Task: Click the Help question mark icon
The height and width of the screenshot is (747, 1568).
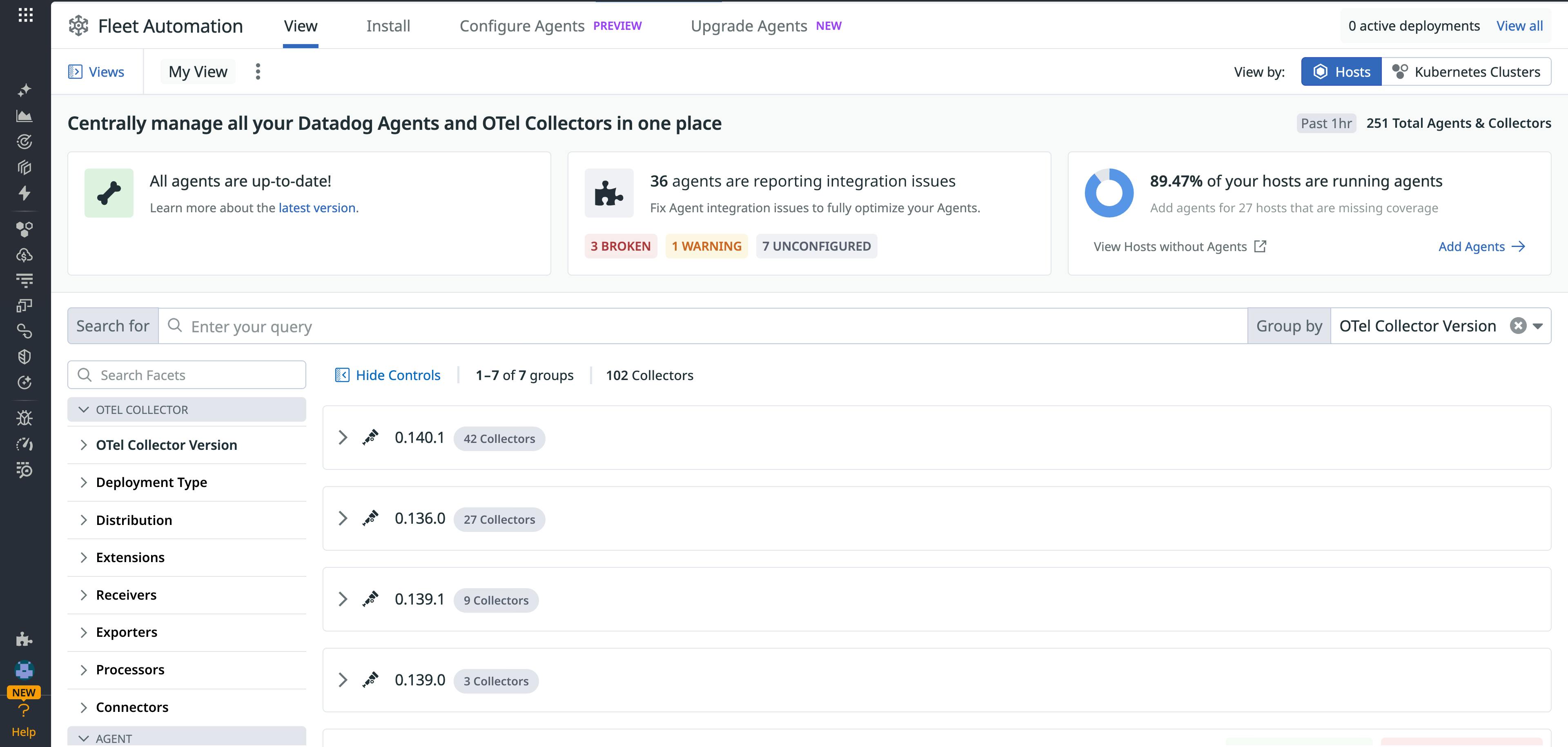Action: 24,711
